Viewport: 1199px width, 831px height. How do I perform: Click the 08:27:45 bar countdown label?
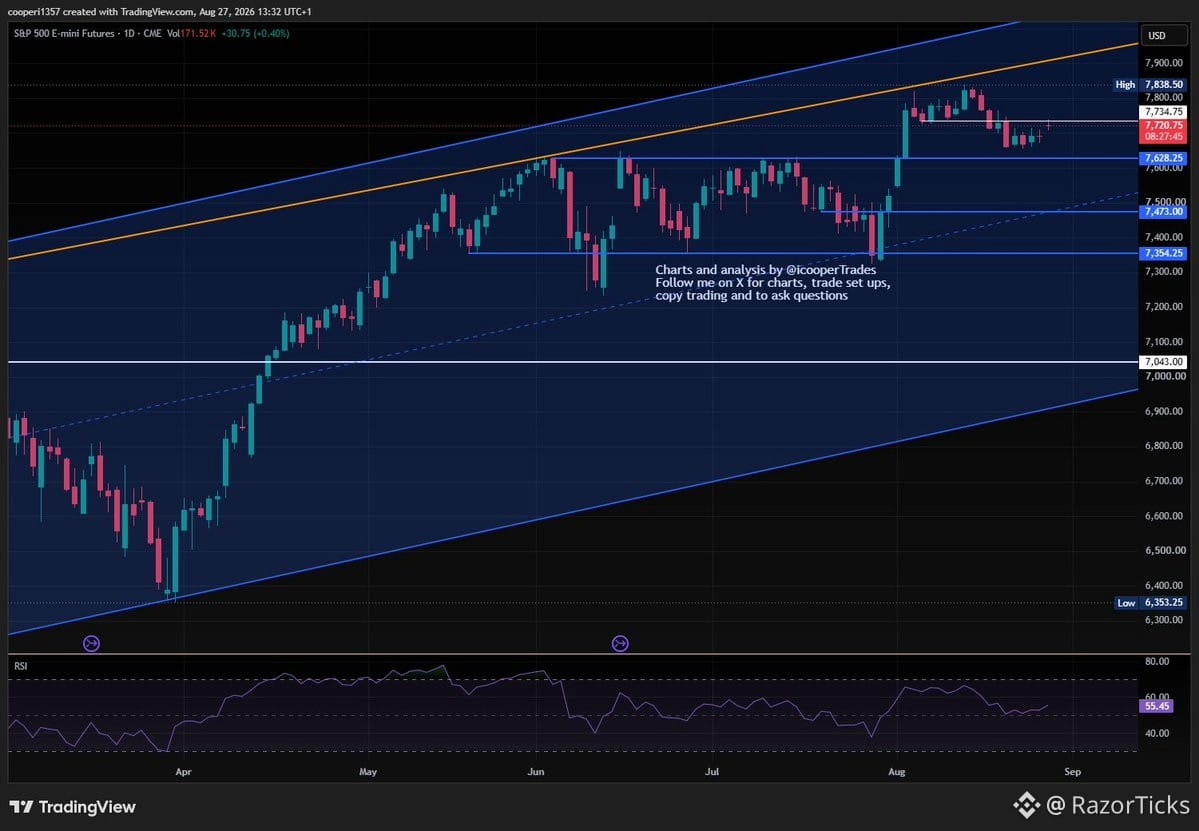[1163, 137]
